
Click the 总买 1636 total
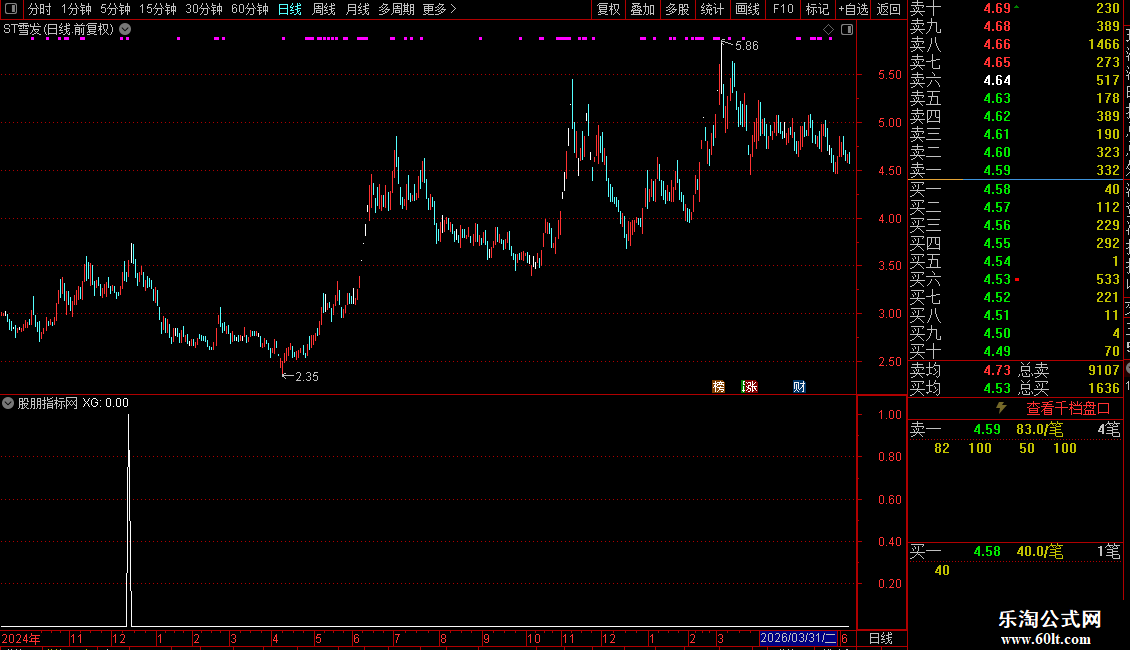1069,388
